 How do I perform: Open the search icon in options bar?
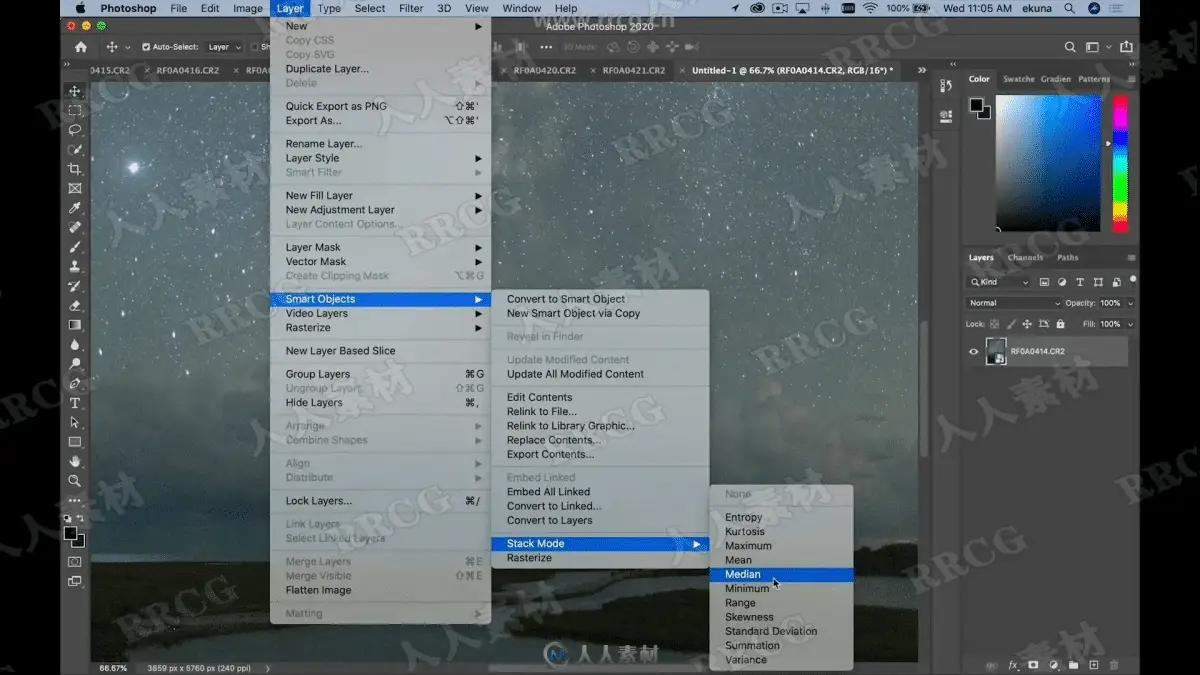pos(1070,47)
